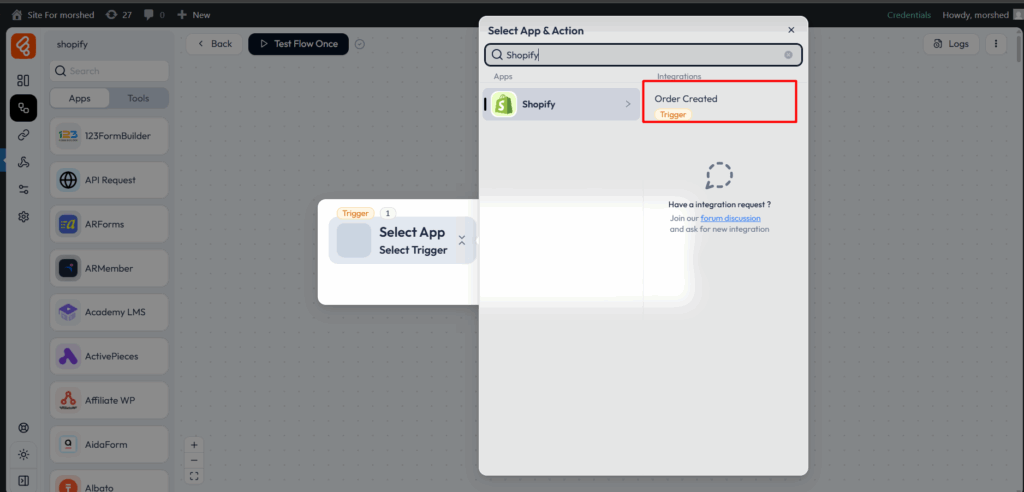This screenshot has width=1024, height=492.
Task: Zoom out on the flow canvas
Action: (x=194, y=461)
